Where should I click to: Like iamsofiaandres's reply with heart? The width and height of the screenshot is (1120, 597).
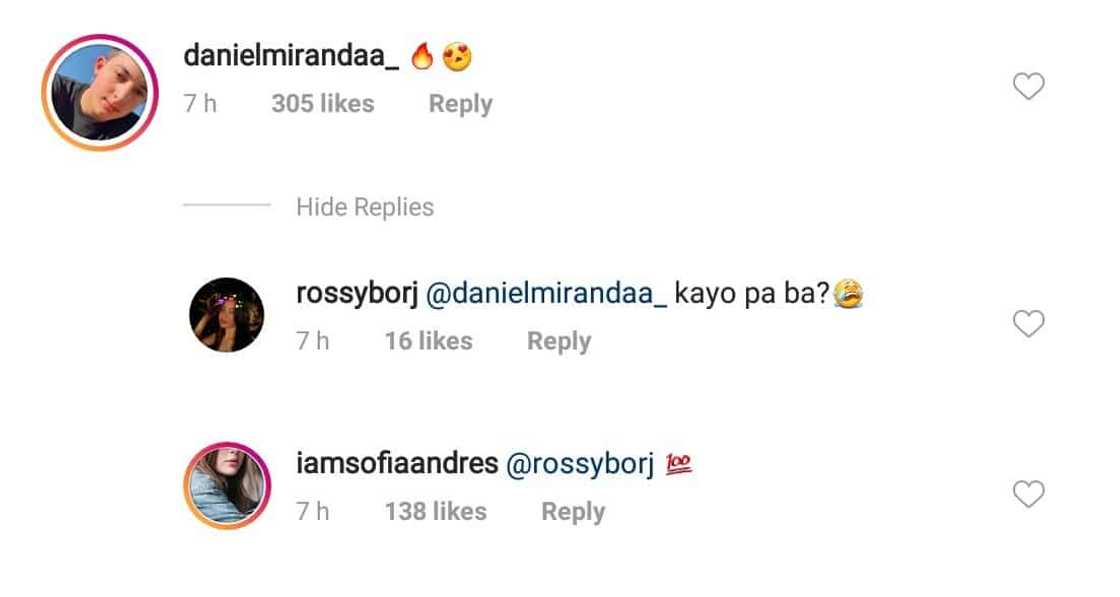click(x=1029, y=494)
